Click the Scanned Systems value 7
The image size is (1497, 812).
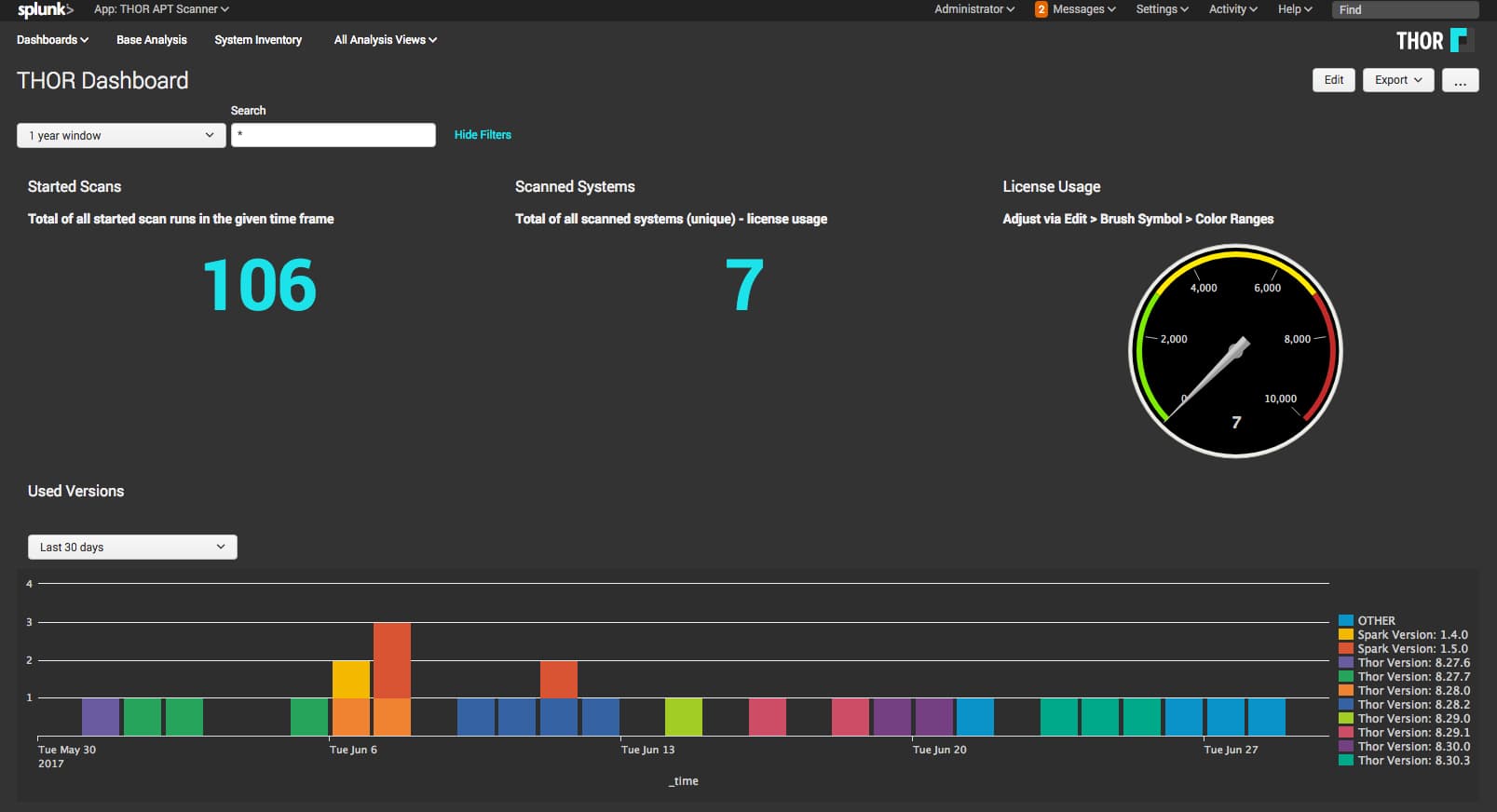pos(744,285)
